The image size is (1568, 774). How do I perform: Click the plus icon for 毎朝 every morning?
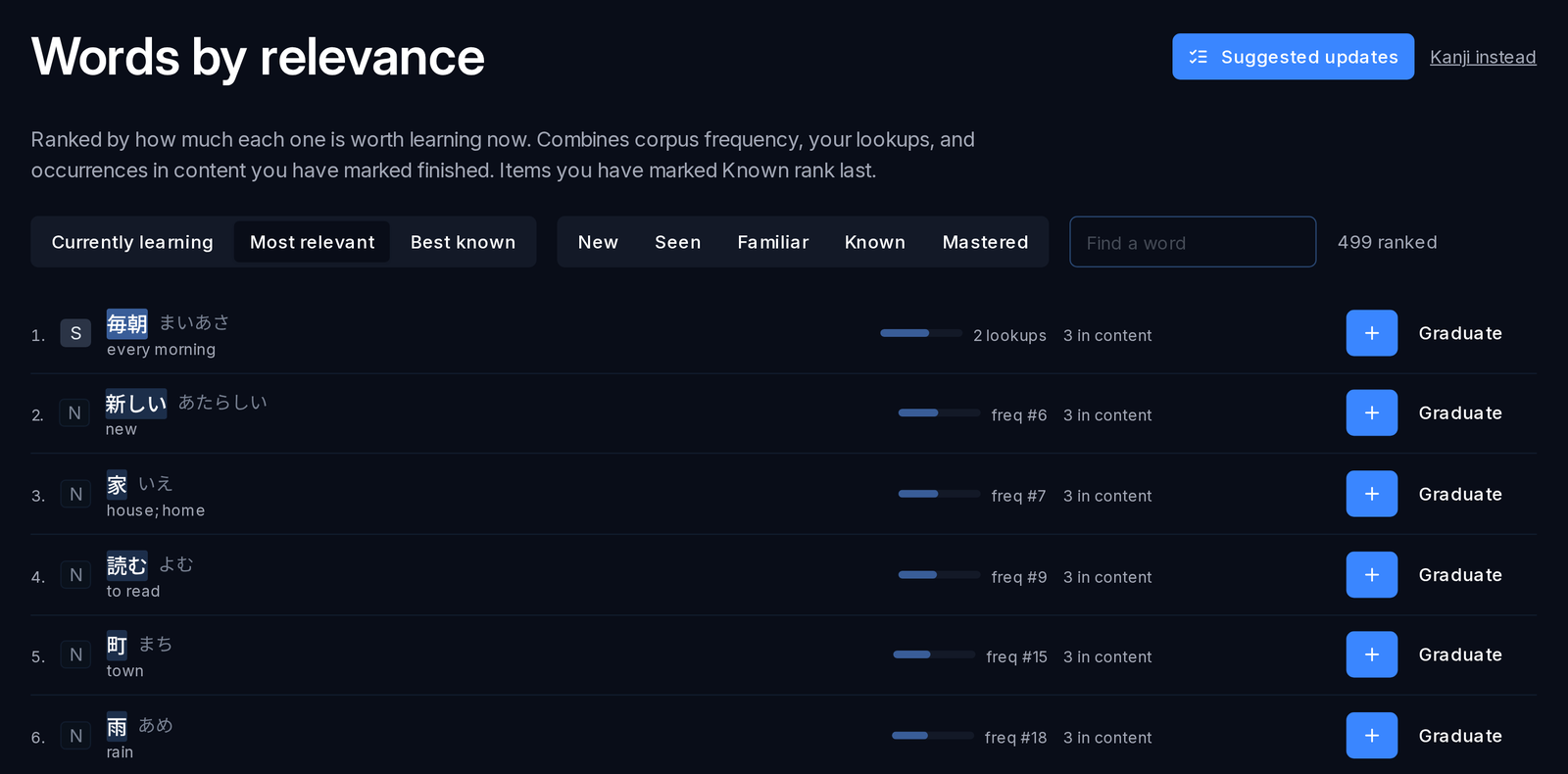1371,333
